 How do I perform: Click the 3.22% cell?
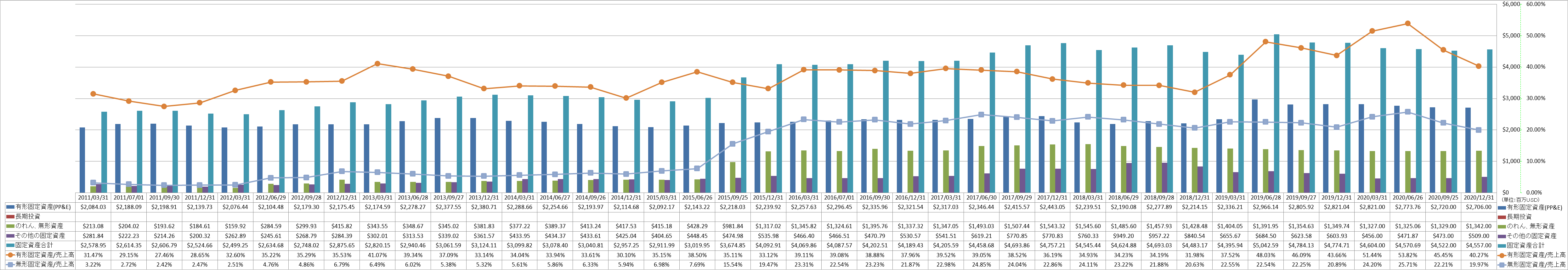coord(93,265)
